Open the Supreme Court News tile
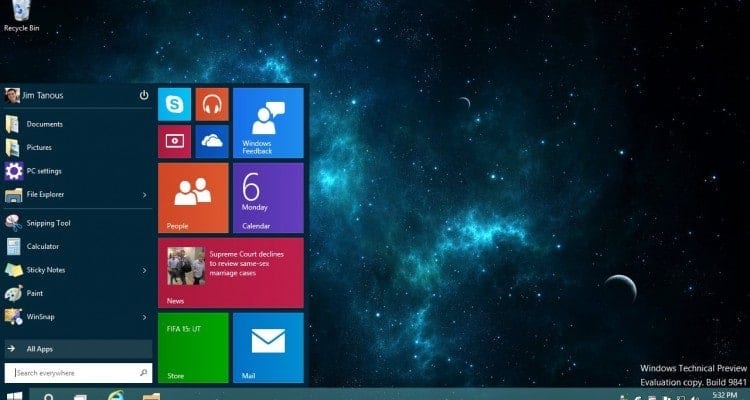Screen dimensions: 750x400 click(230, 272)
